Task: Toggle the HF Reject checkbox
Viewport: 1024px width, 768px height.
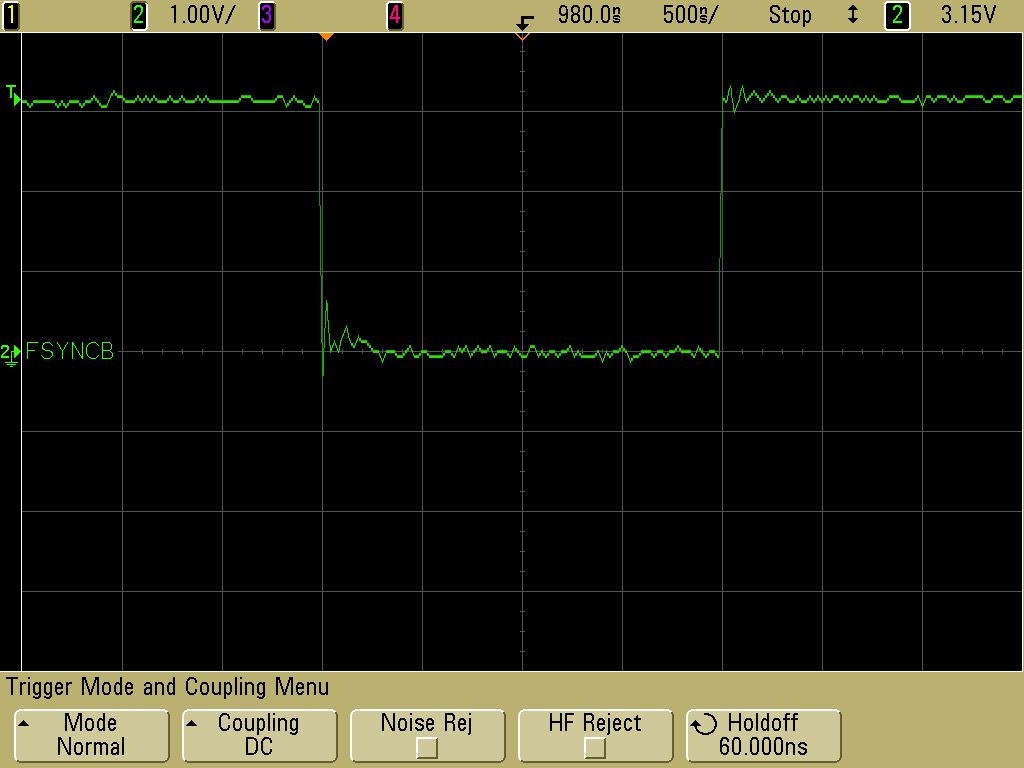Action: [x=595, y=748]
